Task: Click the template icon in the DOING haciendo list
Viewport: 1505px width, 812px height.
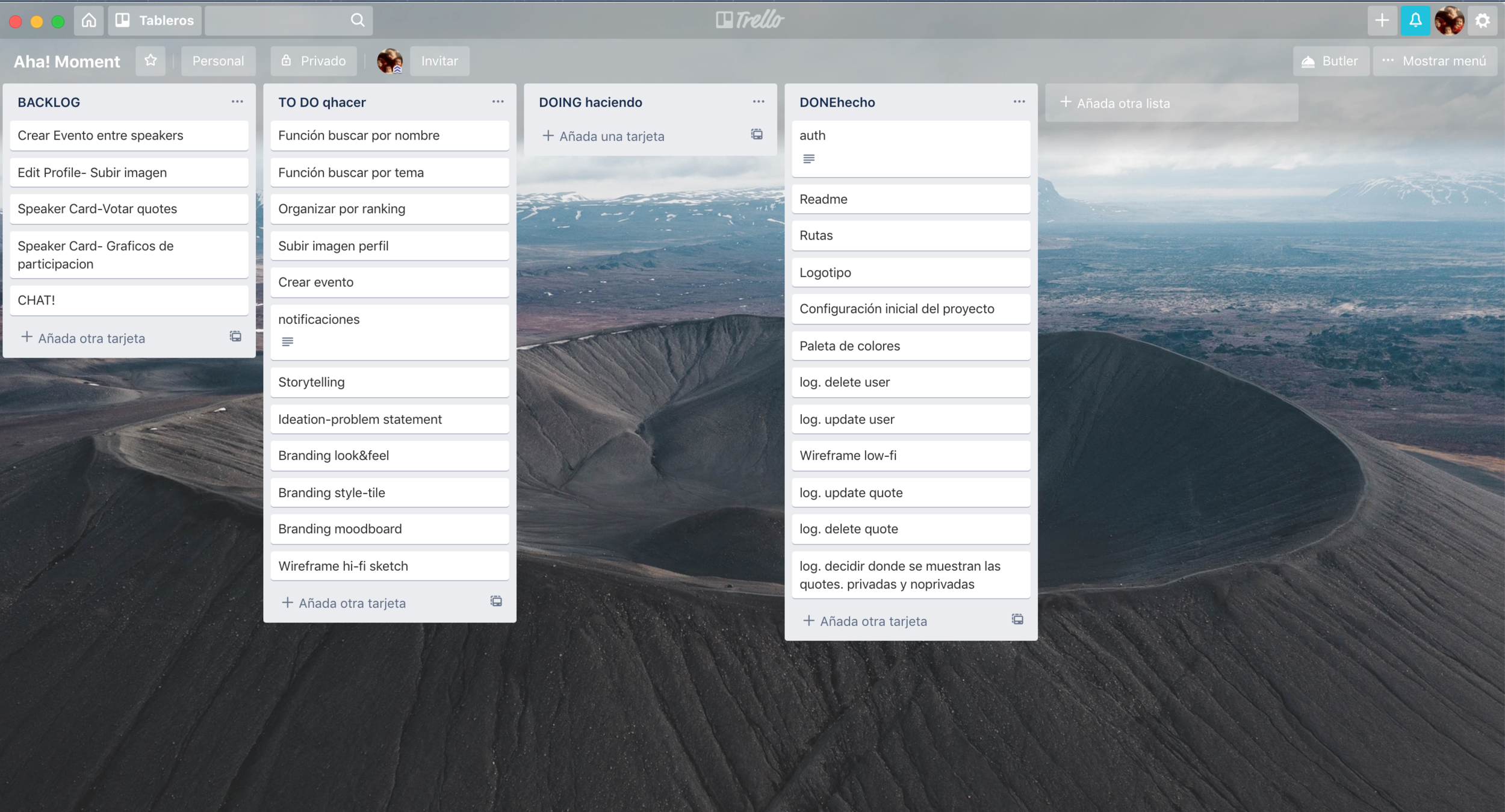Action: pos(757,134)
